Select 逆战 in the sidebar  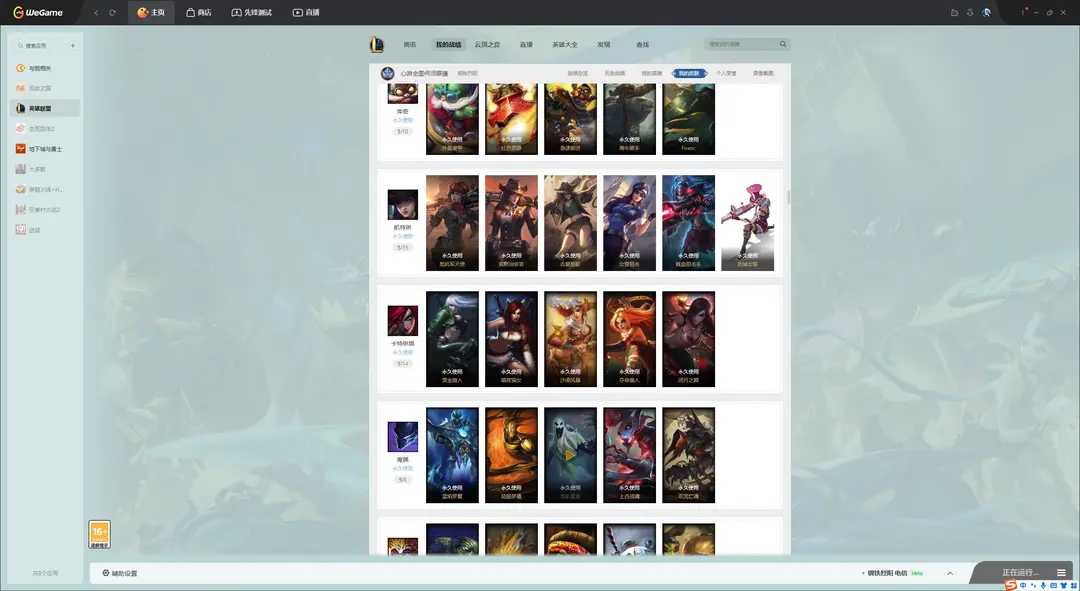(45, 230)
